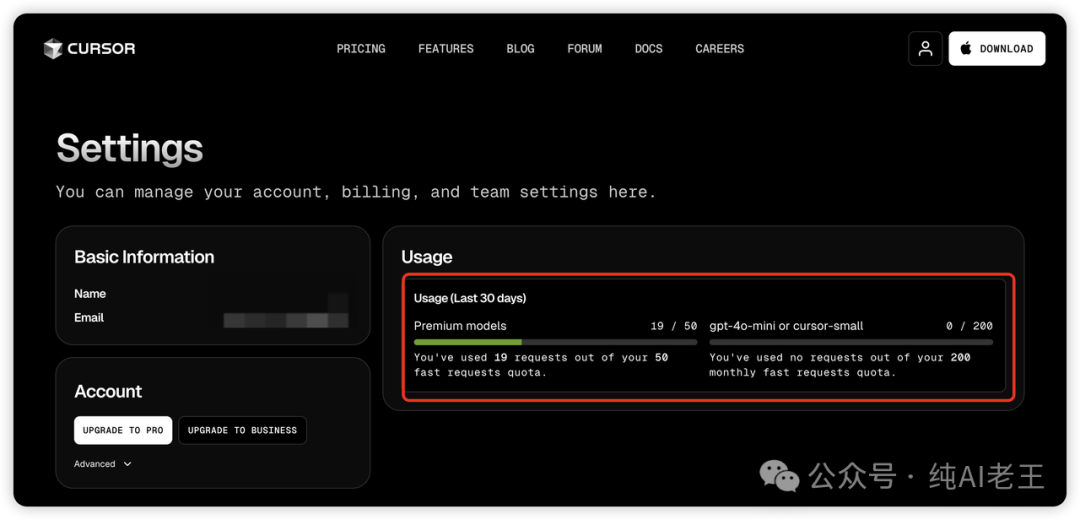
Task: Click 'gpt-4o-mini or cursor-small' label
Action: (786, 326)
